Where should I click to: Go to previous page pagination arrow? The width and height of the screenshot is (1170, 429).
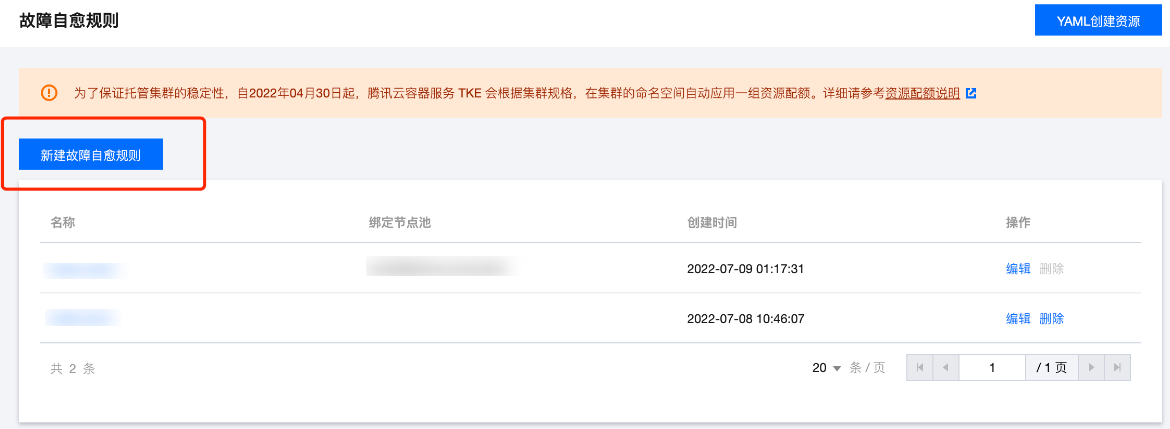tap(945, 368)
